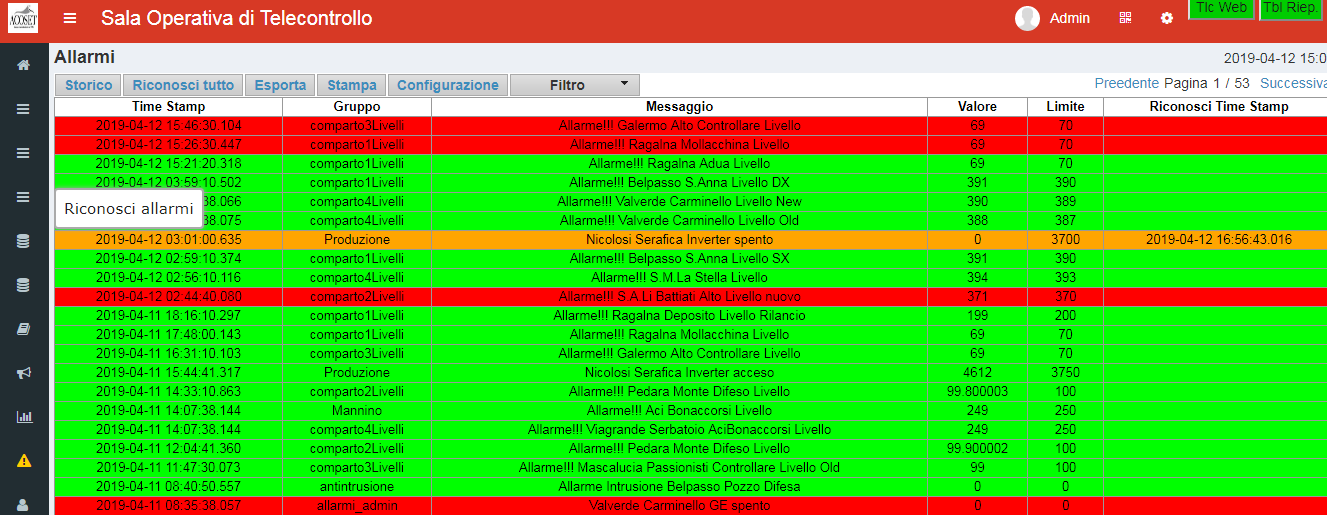Select 'Mascalucia Passionisti Controllare Livello Old' message
Viewport: 1327px width, 515px height.
coord(679,468)
